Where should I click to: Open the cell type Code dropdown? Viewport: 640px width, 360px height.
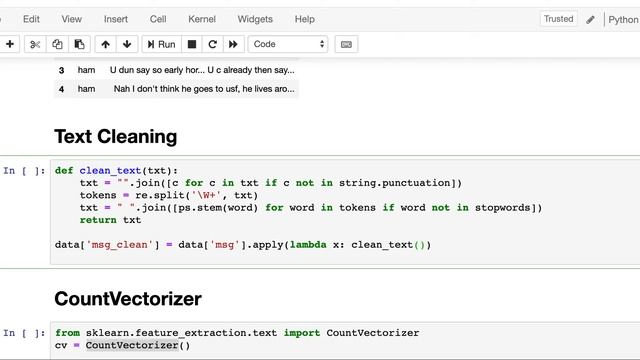coord(288,44)
